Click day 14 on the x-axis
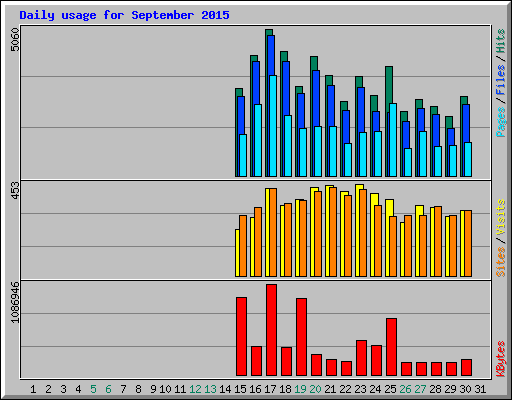Image resolution: width=512 pixels, height=400 pixels. tap(225, 389)
